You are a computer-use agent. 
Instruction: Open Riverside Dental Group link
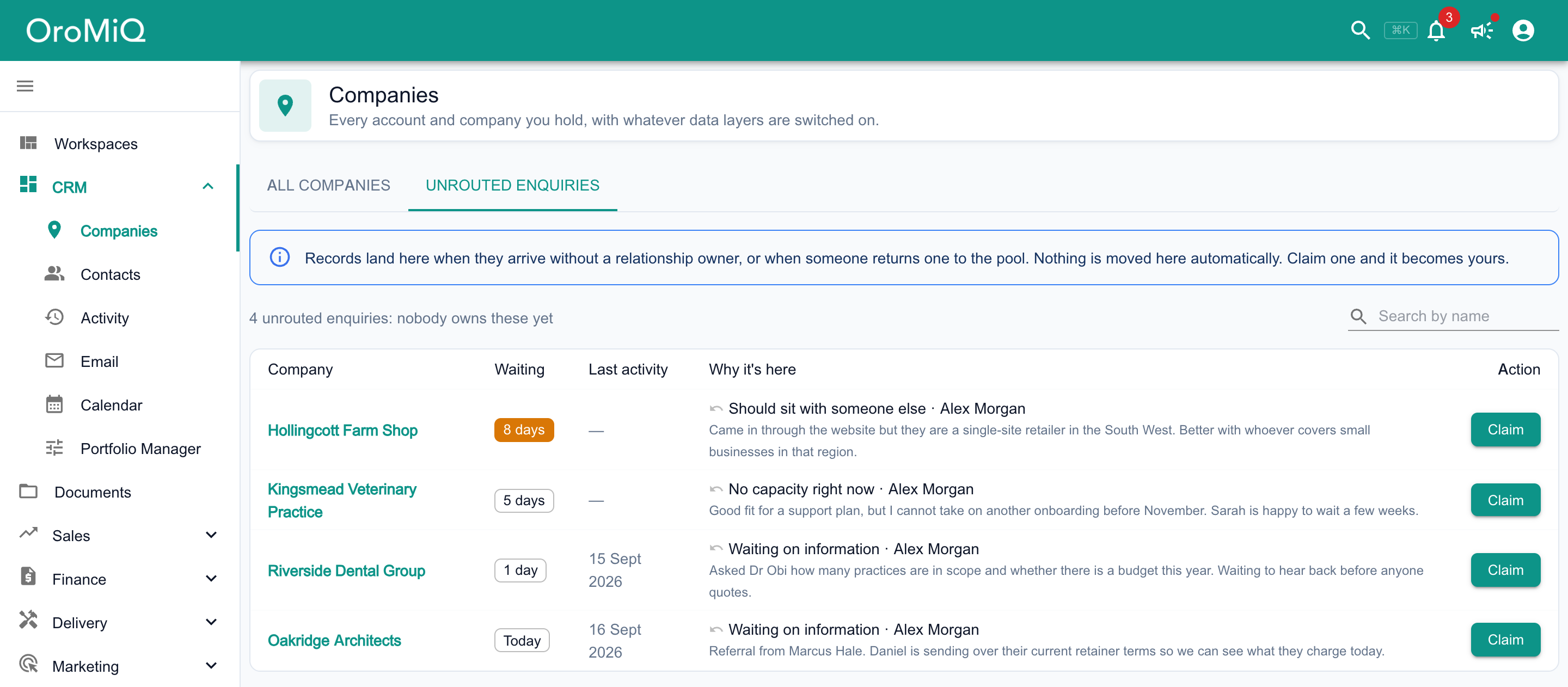coord(346,571)
